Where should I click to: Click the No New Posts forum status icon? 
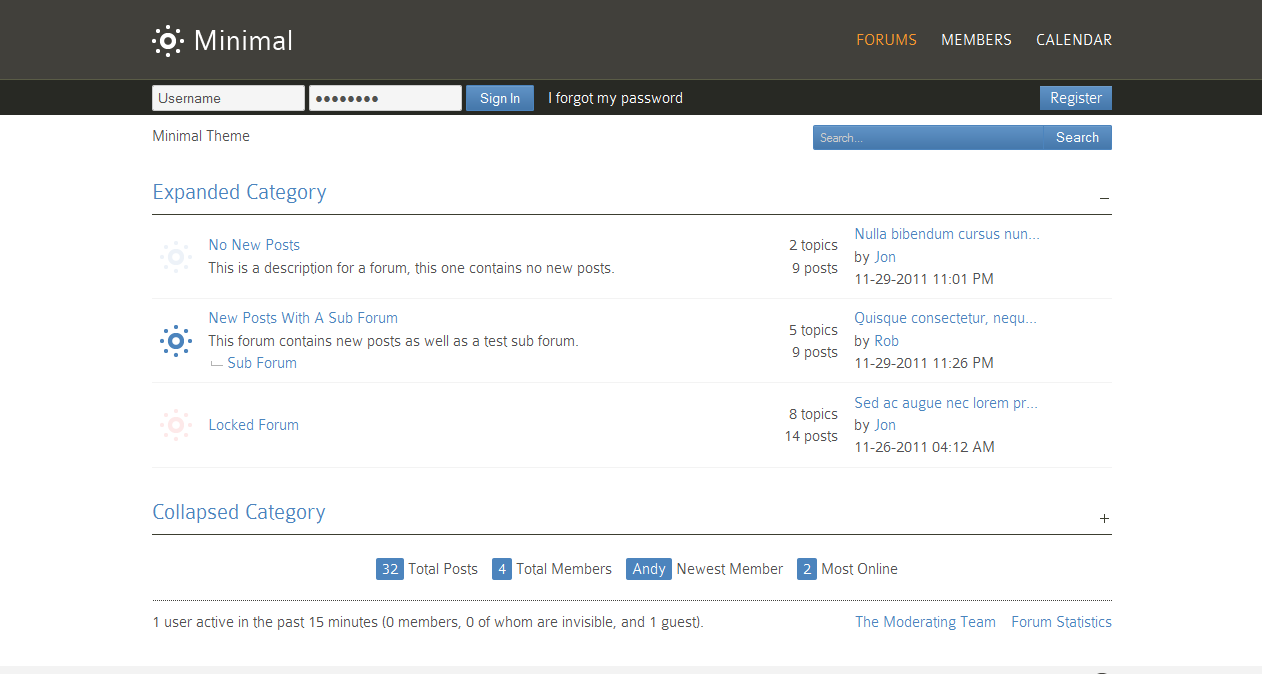point(176,257)
